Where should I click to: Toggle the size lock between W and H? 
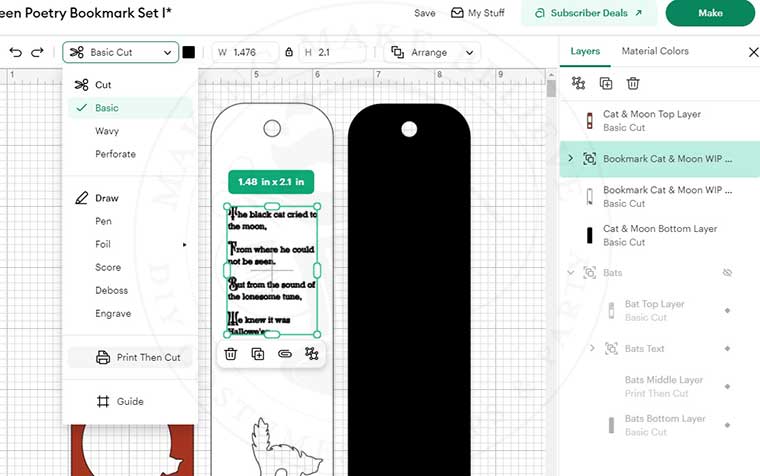click(289, 52)
